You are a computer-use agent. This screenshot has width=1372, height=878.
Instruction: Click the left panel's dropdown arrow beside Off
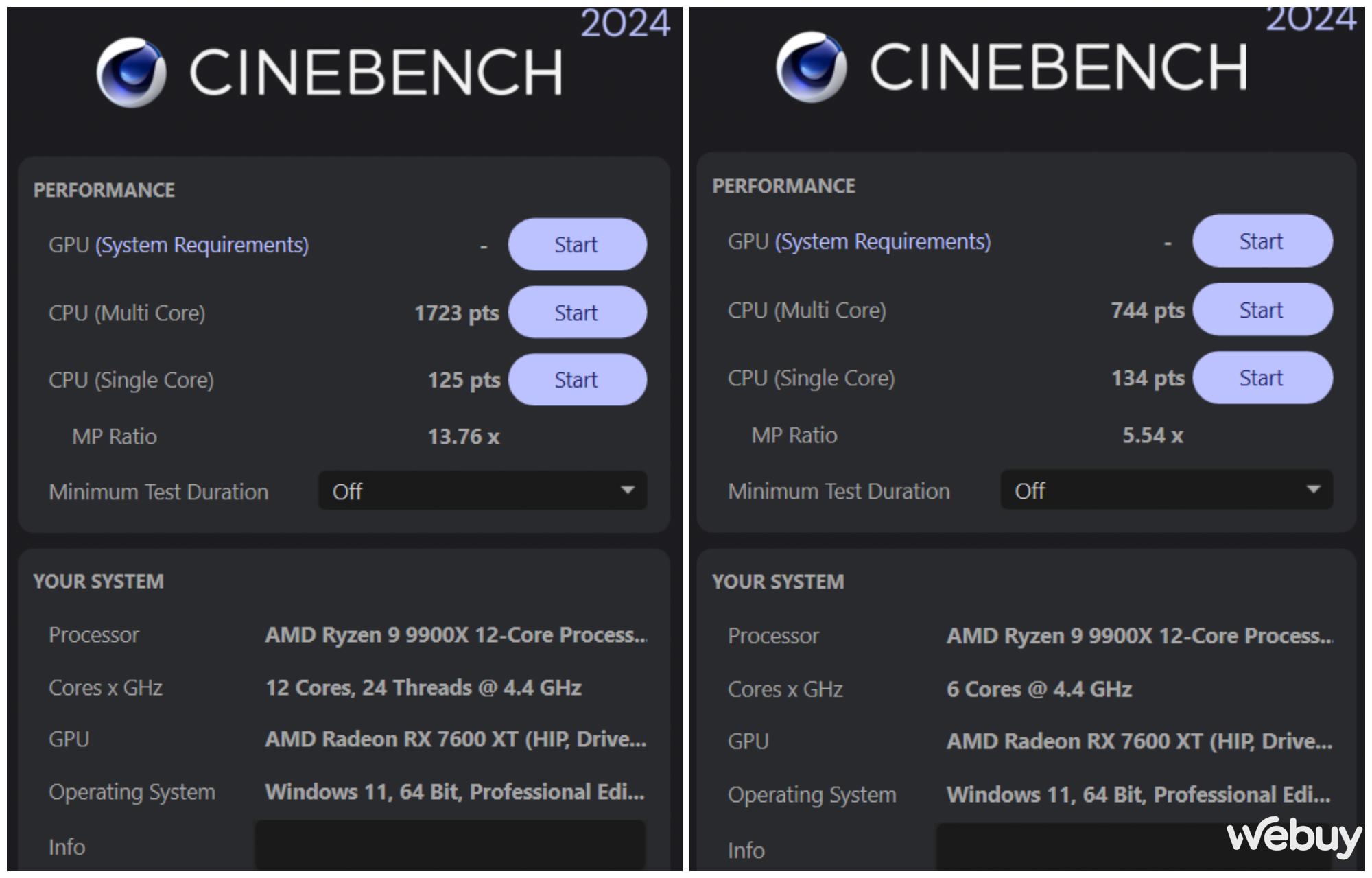627,490
